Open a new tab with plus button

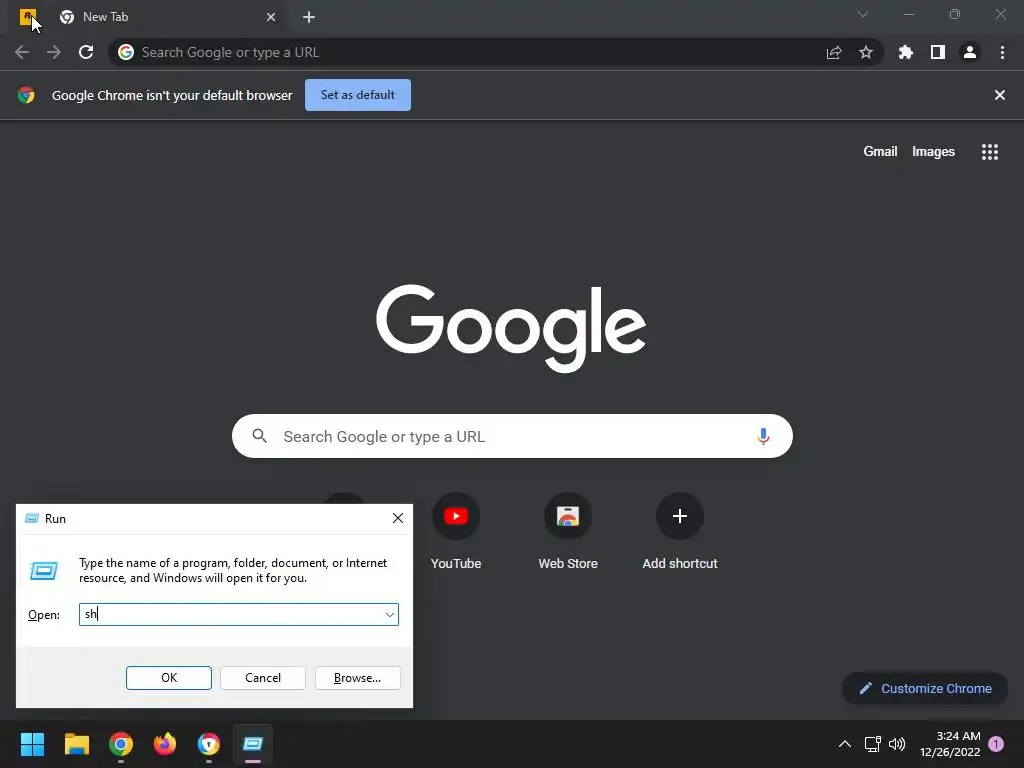309,17
